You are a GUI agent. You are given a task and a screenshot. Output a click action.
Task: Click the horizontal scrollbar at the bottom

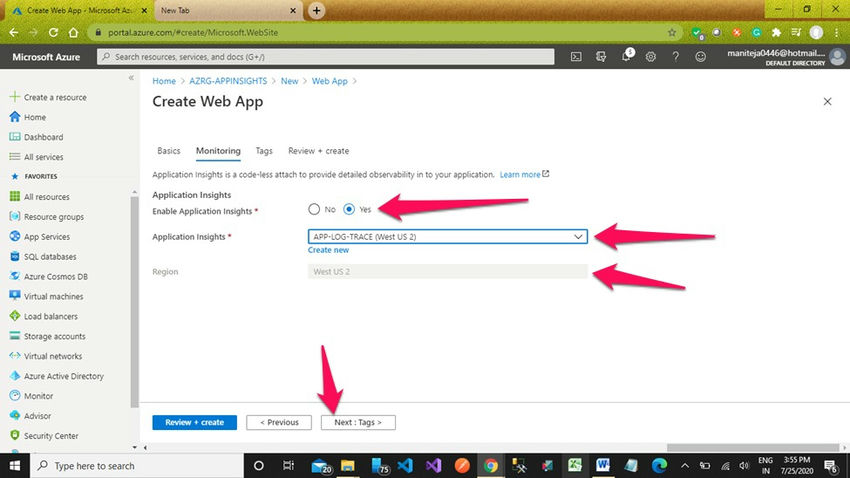[x=753, y=448]
